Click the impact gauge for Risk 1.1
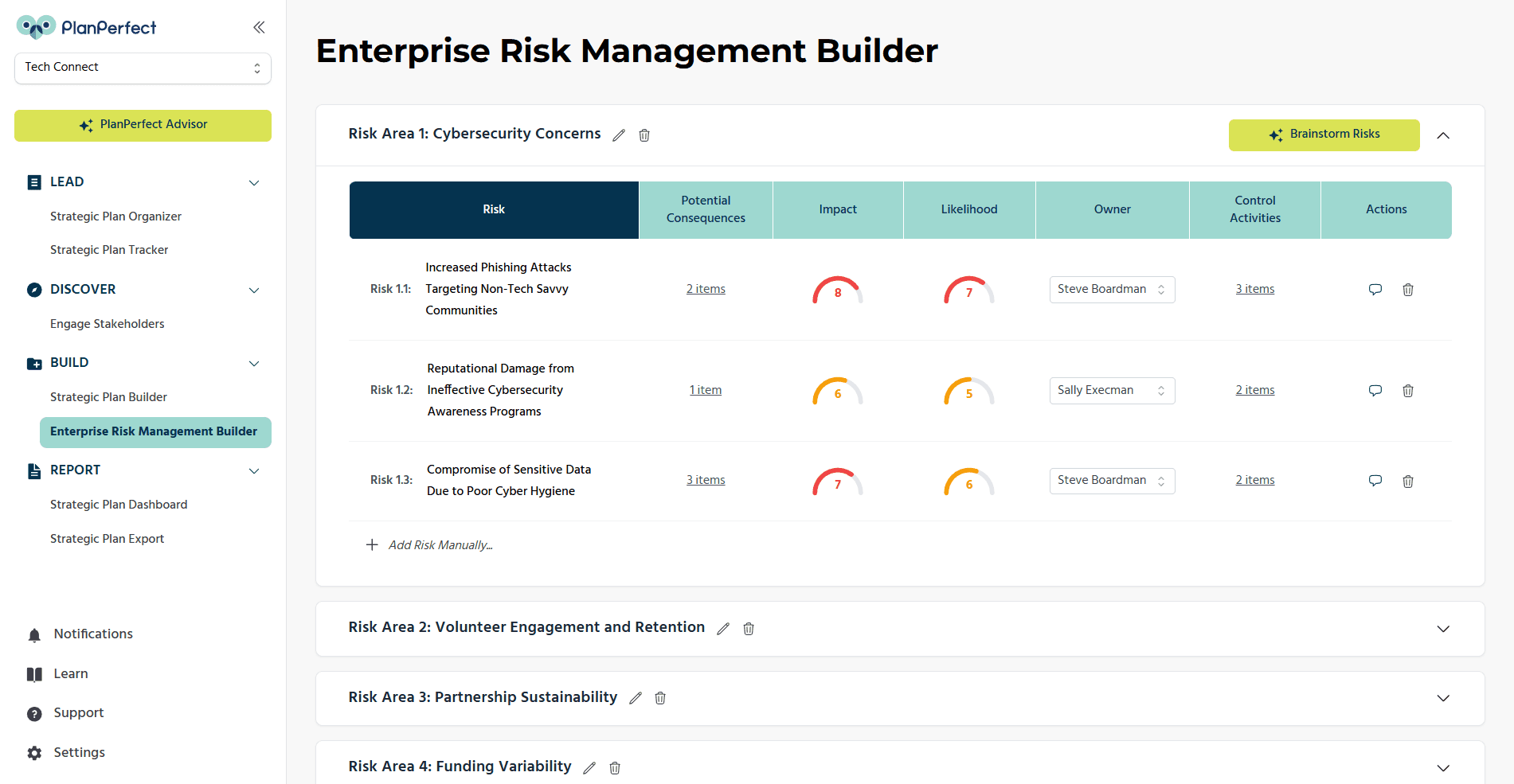The height and width of the screenshot is (784, 1514). coord(838,291)
